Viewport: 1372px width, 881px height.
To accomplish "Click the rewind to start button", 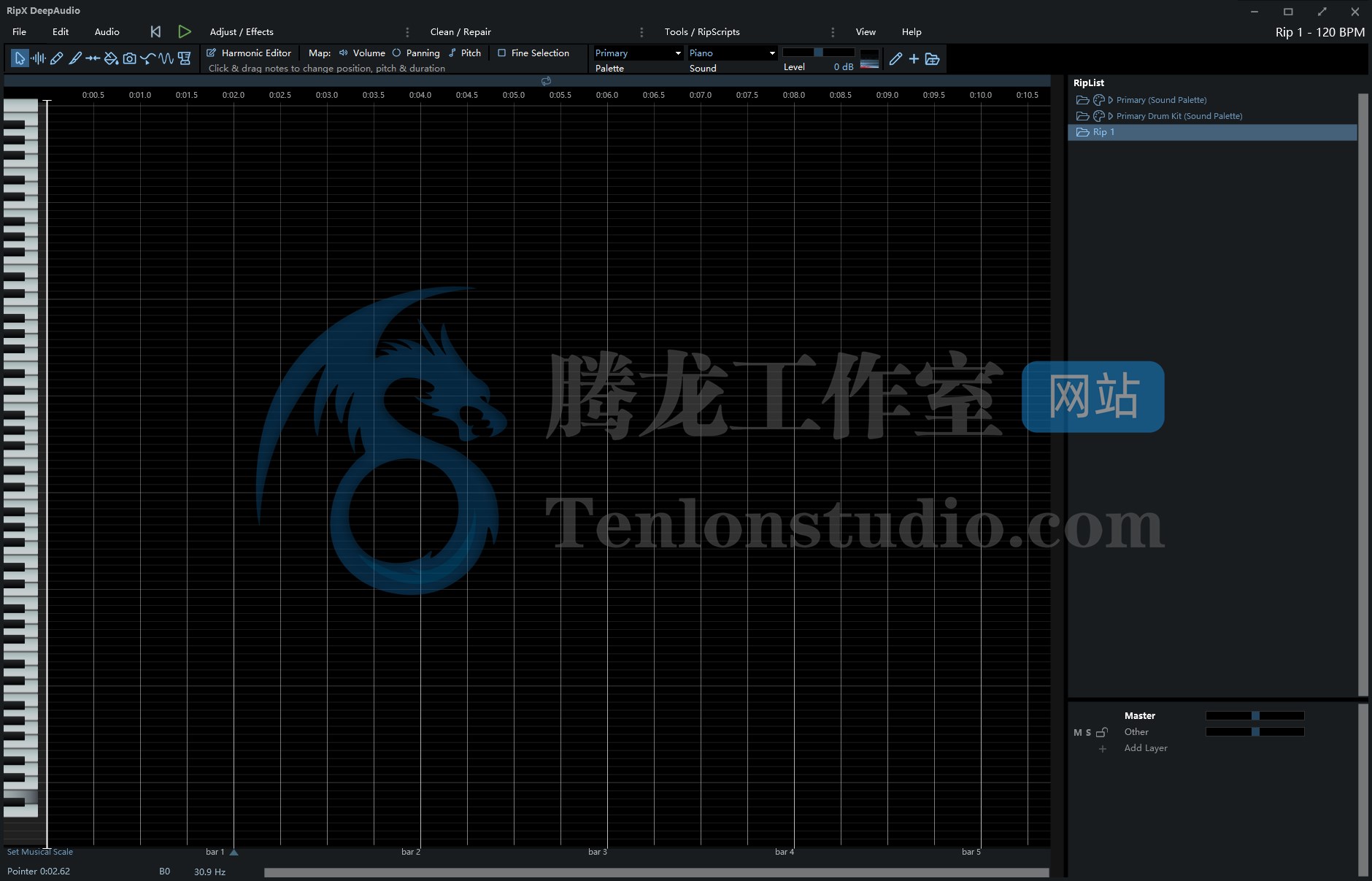I will point(155,31).
